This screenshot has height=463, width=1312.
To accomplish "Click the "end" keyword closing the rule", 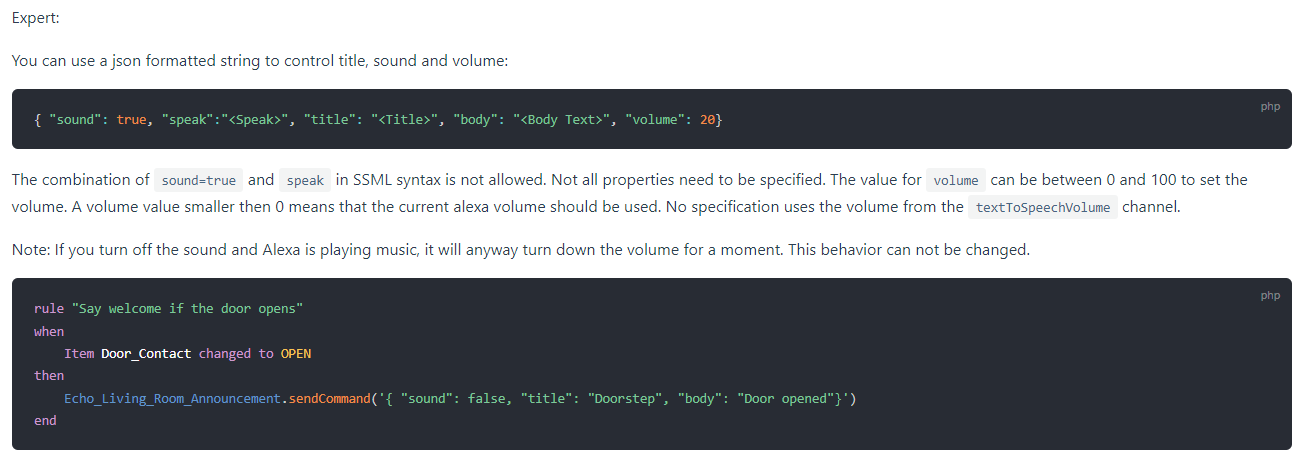I will click(45, 421).
